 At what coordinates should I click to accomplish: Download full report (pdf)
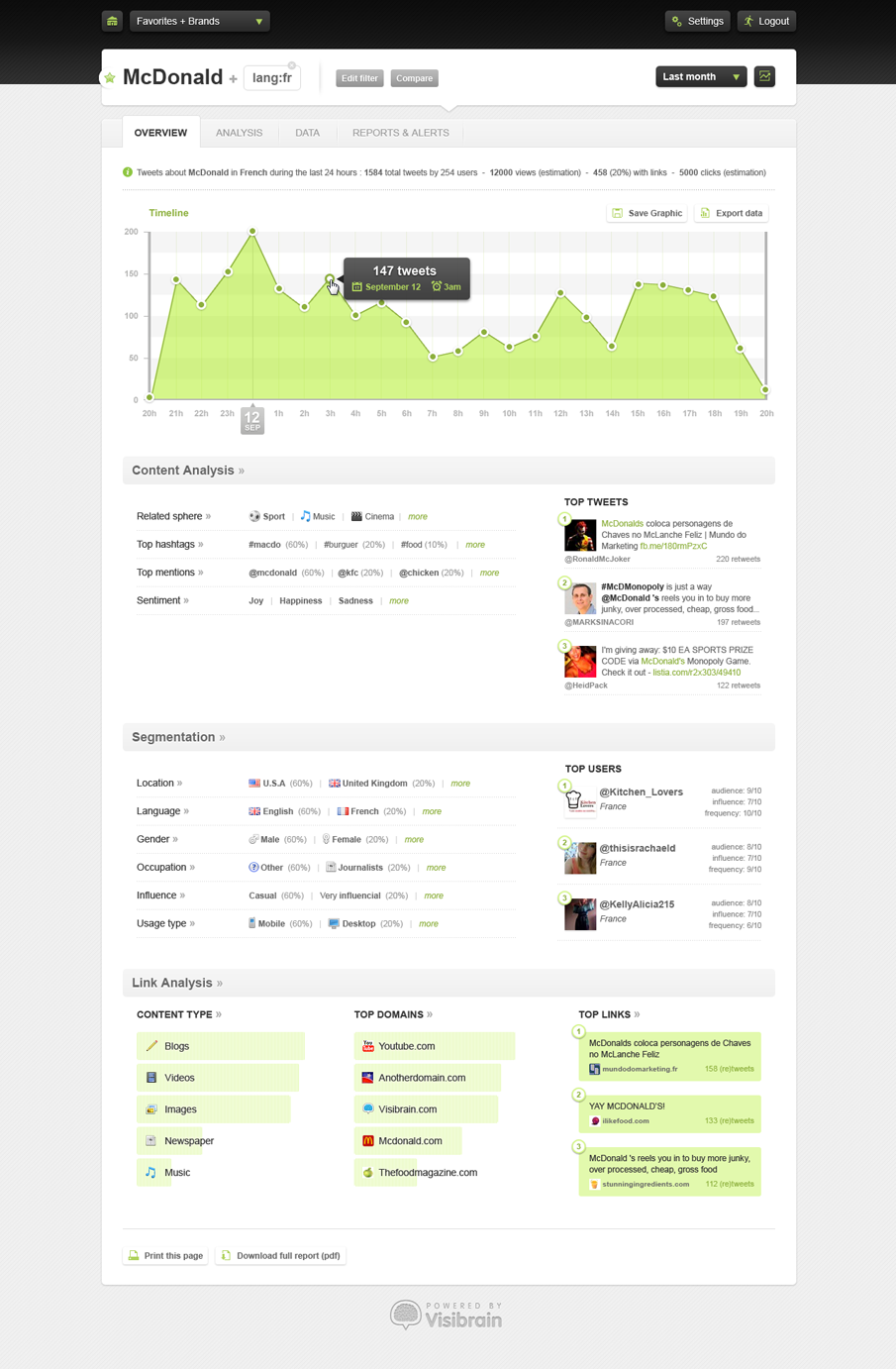pos(281,1256)
